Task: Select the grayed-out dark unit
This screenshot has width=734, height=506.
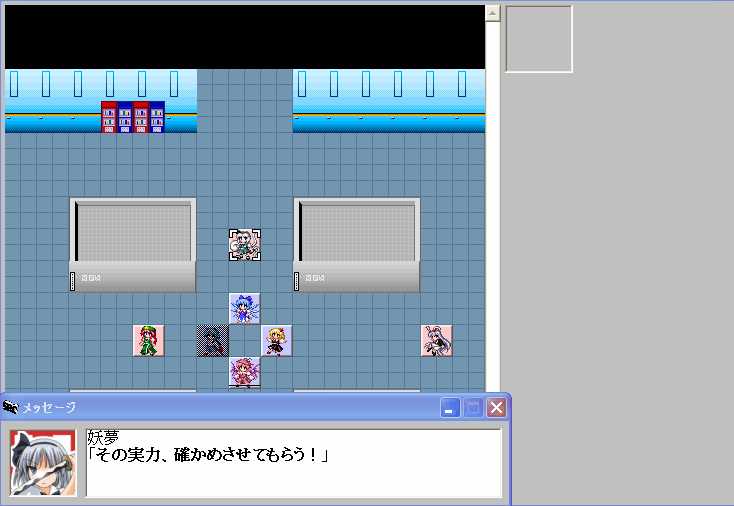Action: point(213,341)
